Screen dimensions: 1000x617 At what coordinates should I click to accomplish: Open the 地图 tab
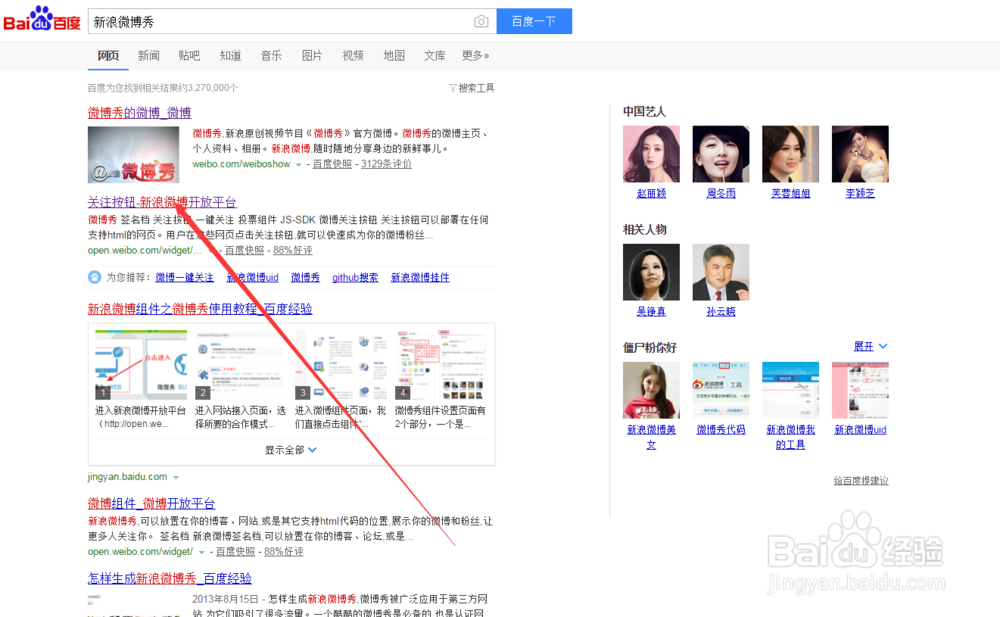(x=393, y=56)
